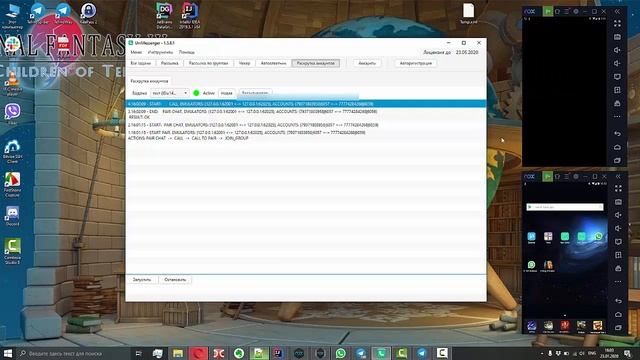Open File Explorer from the taskbar
This screenshot has height=360, width=640.
(178, 353)
